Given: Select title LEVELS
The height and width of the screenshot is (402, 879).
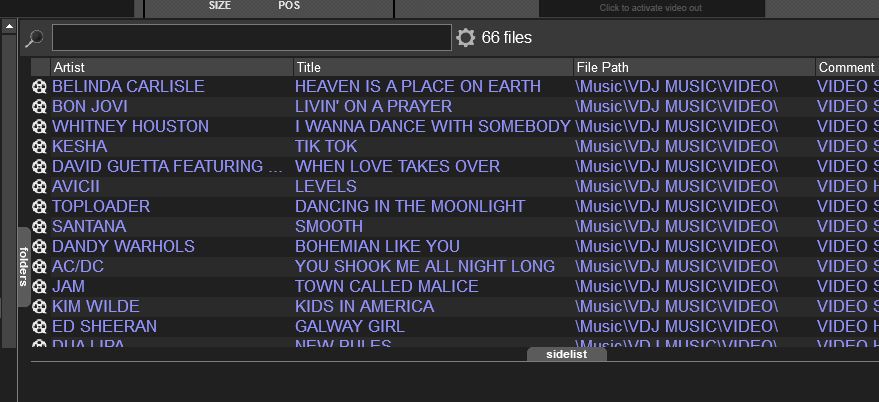Looking at the screenshot, I should point(326,186).
